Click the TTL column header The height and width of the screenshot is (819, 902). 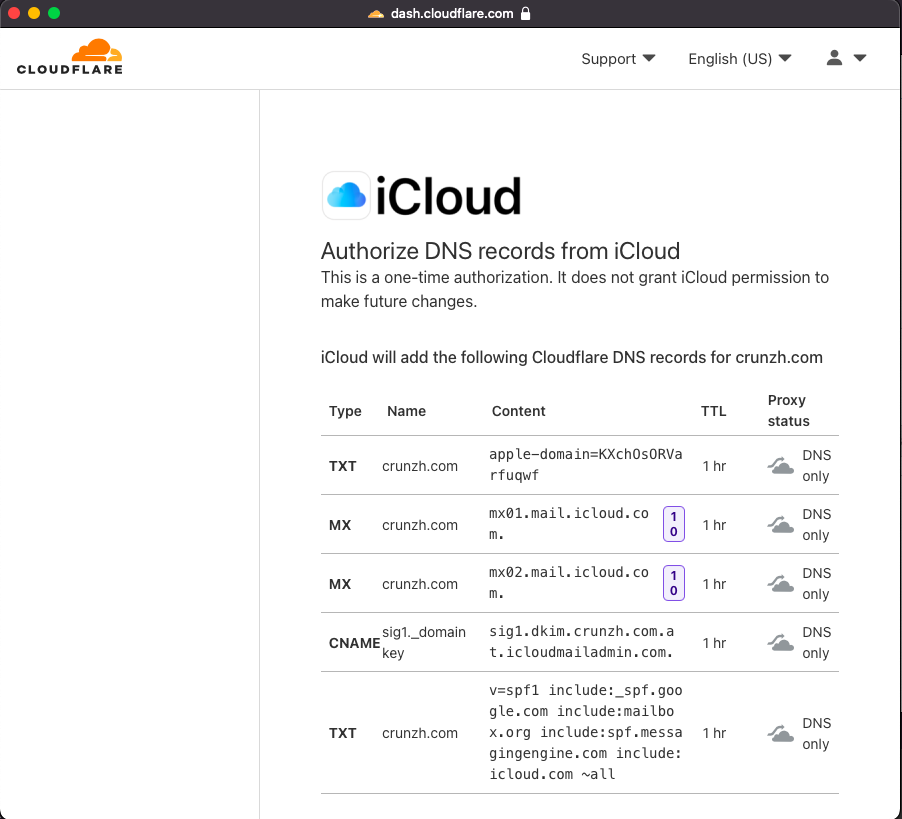[713, 411]
